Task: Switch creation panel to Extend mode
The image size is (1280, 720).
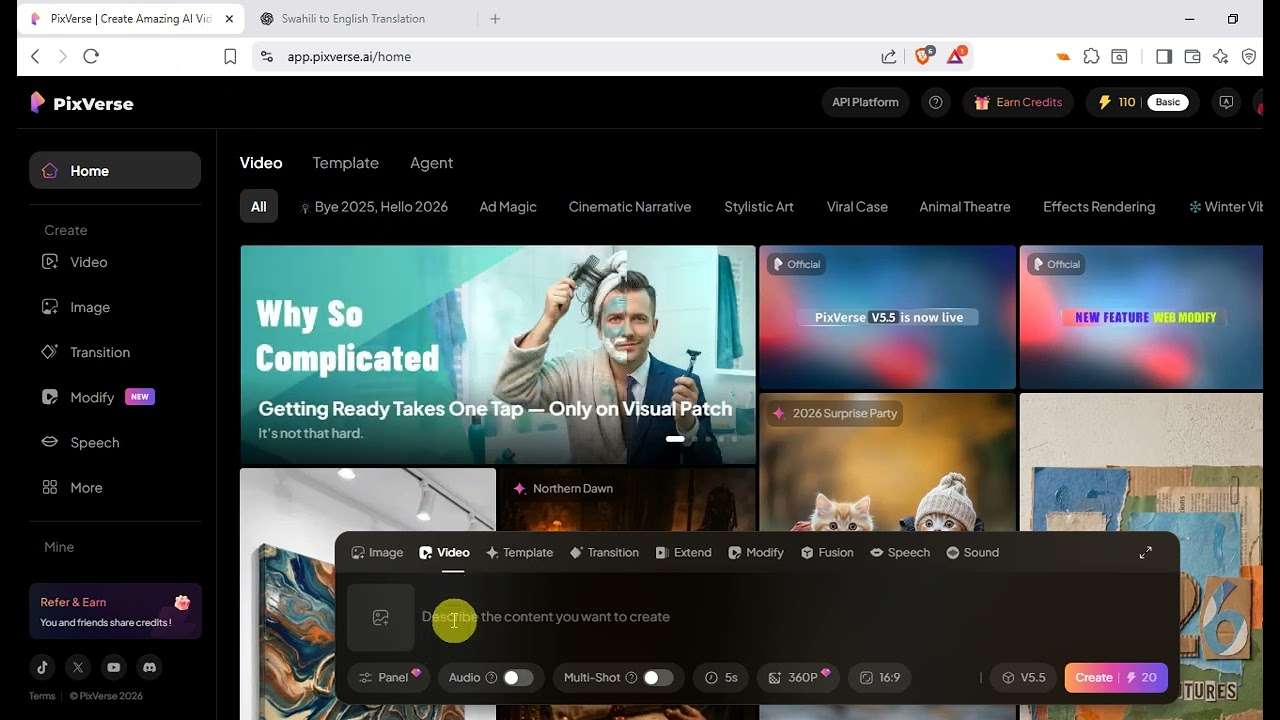Action: click(x=684, y=552)
